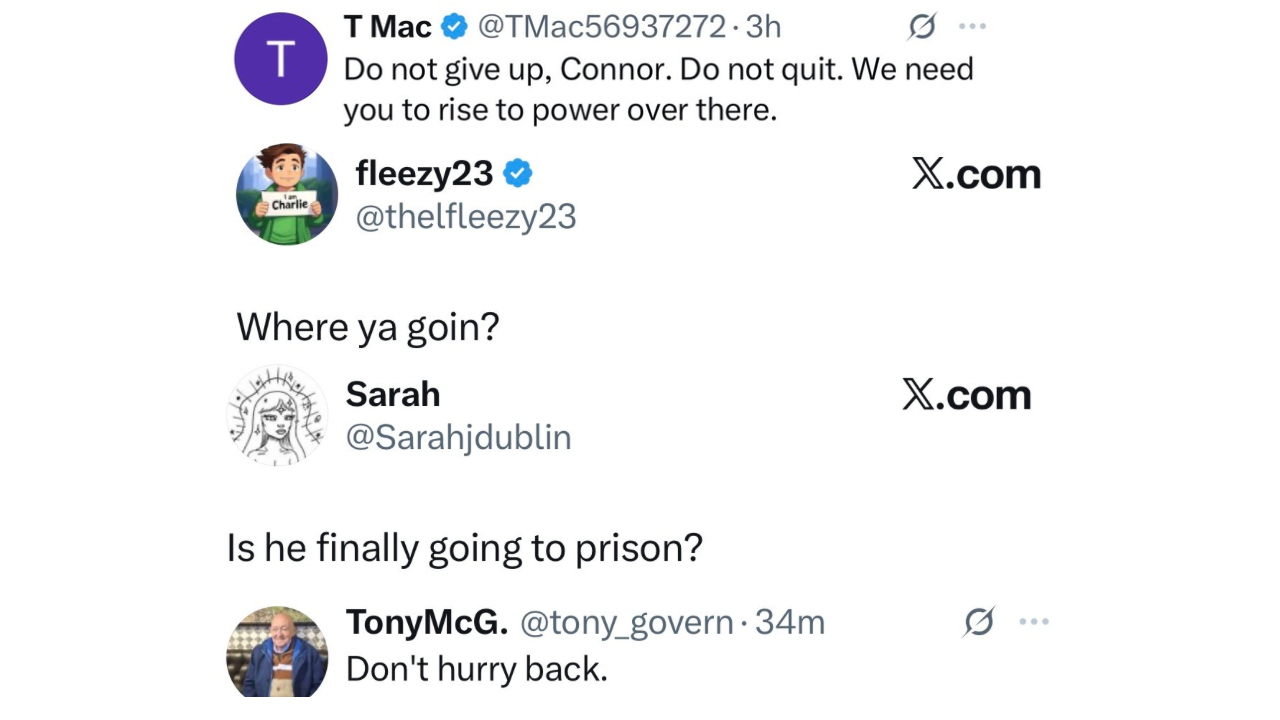Click fleezy23's cartoon profile avatar

(x=287, y=195)
